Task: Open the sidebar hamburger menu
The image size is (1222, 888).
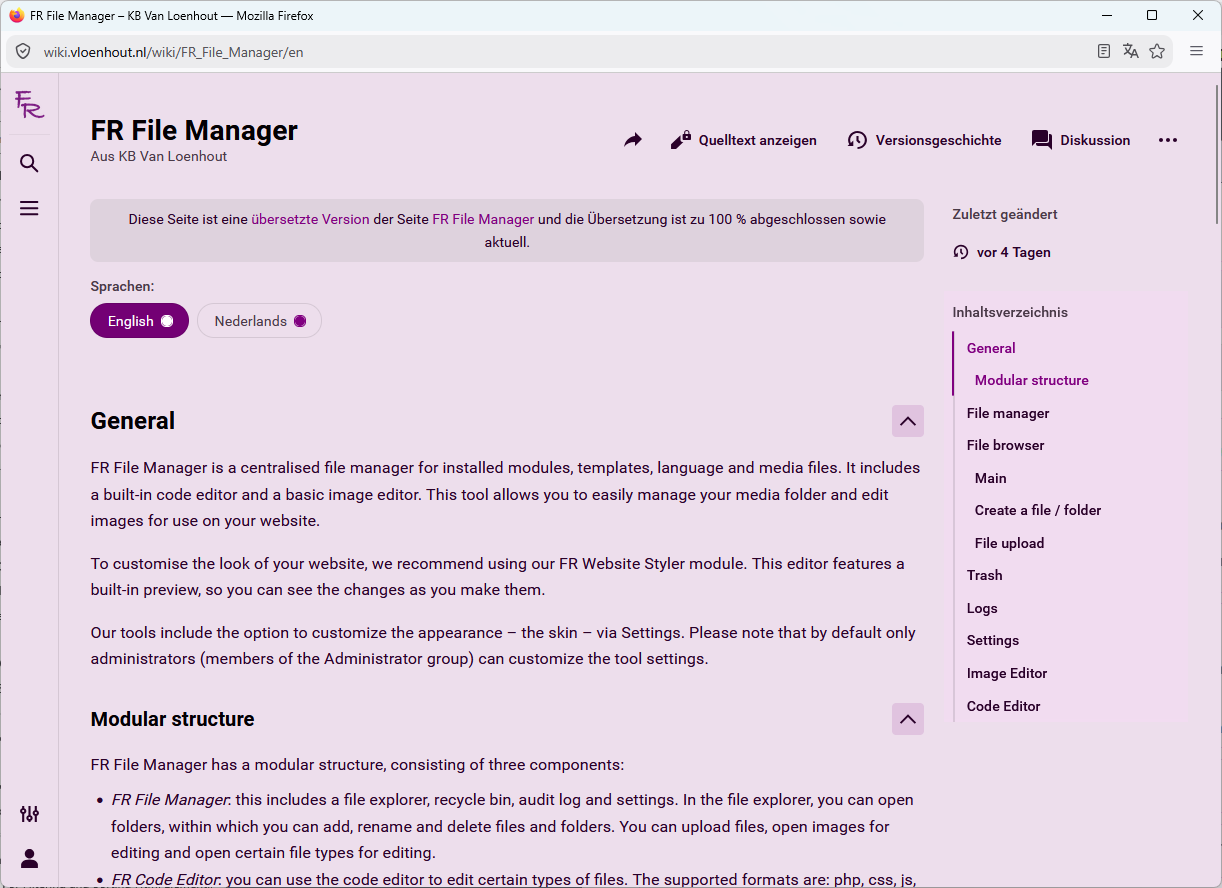Action: tap(29, 208)
